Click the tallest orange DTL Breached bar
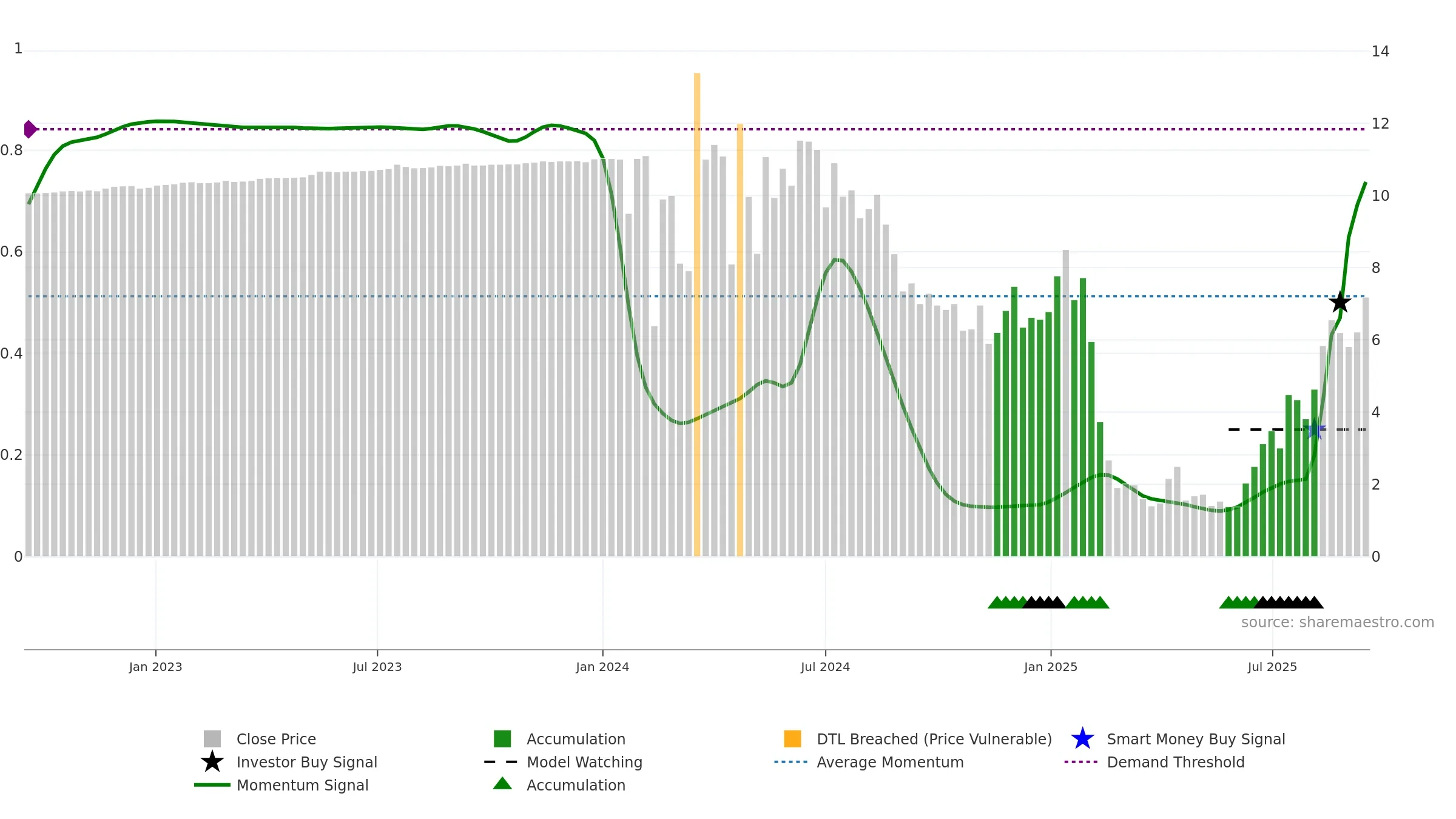Screen dimensions: 1456x819 [x=697, y=303]
